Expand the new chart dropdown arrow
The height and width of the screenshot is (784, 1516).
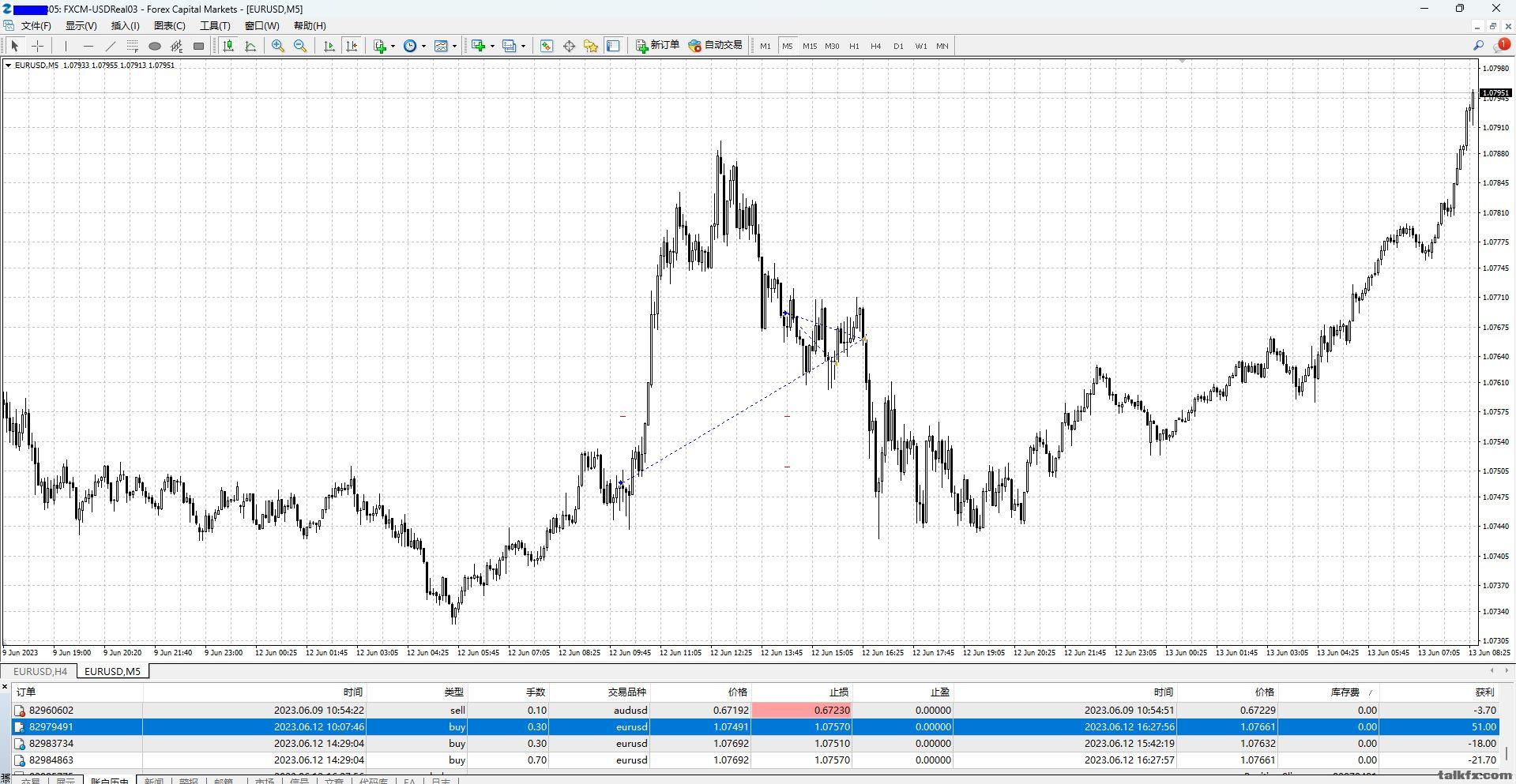click(492, 46)
